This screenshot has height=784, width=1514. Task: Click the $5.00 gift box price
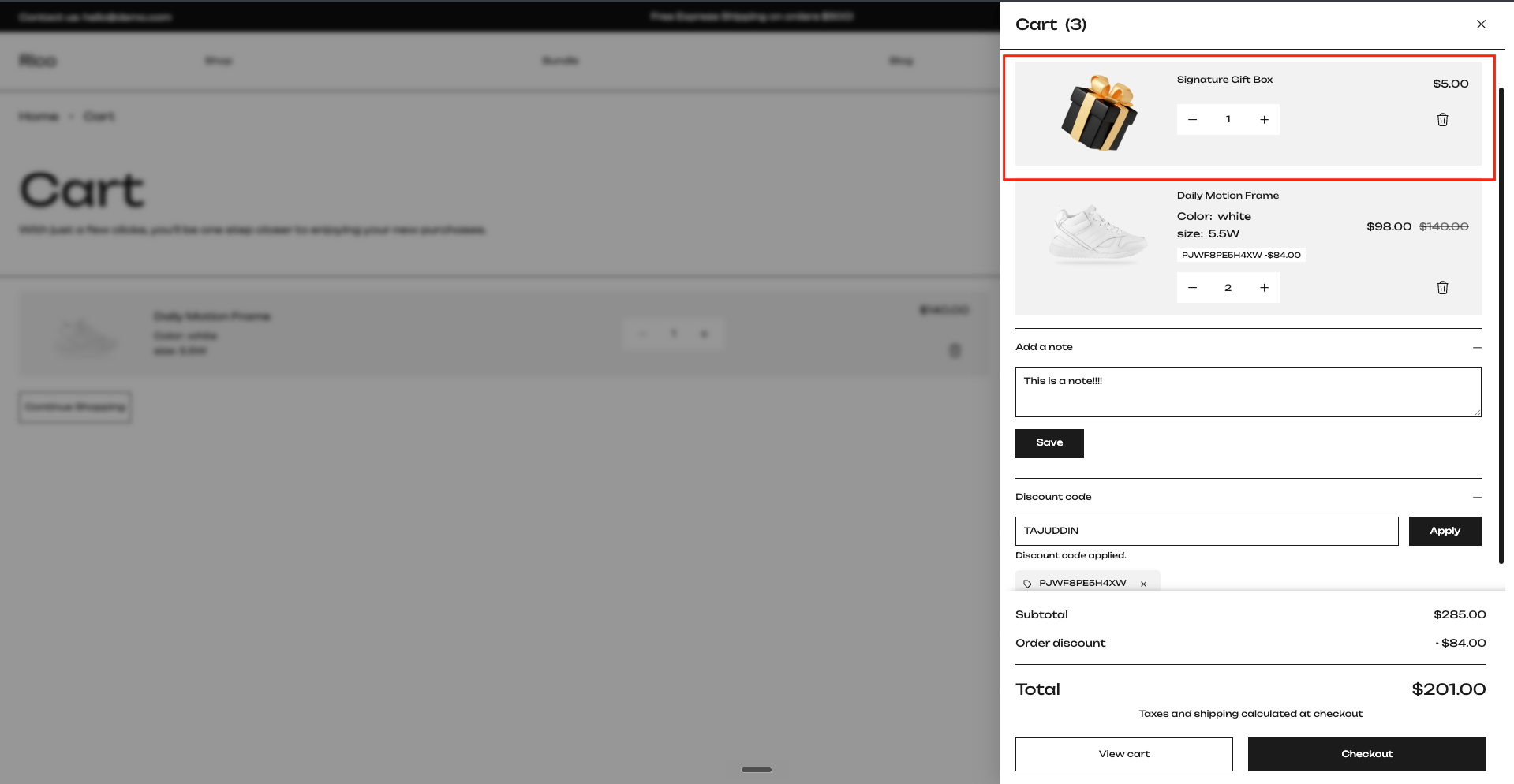pos(1450,84)
